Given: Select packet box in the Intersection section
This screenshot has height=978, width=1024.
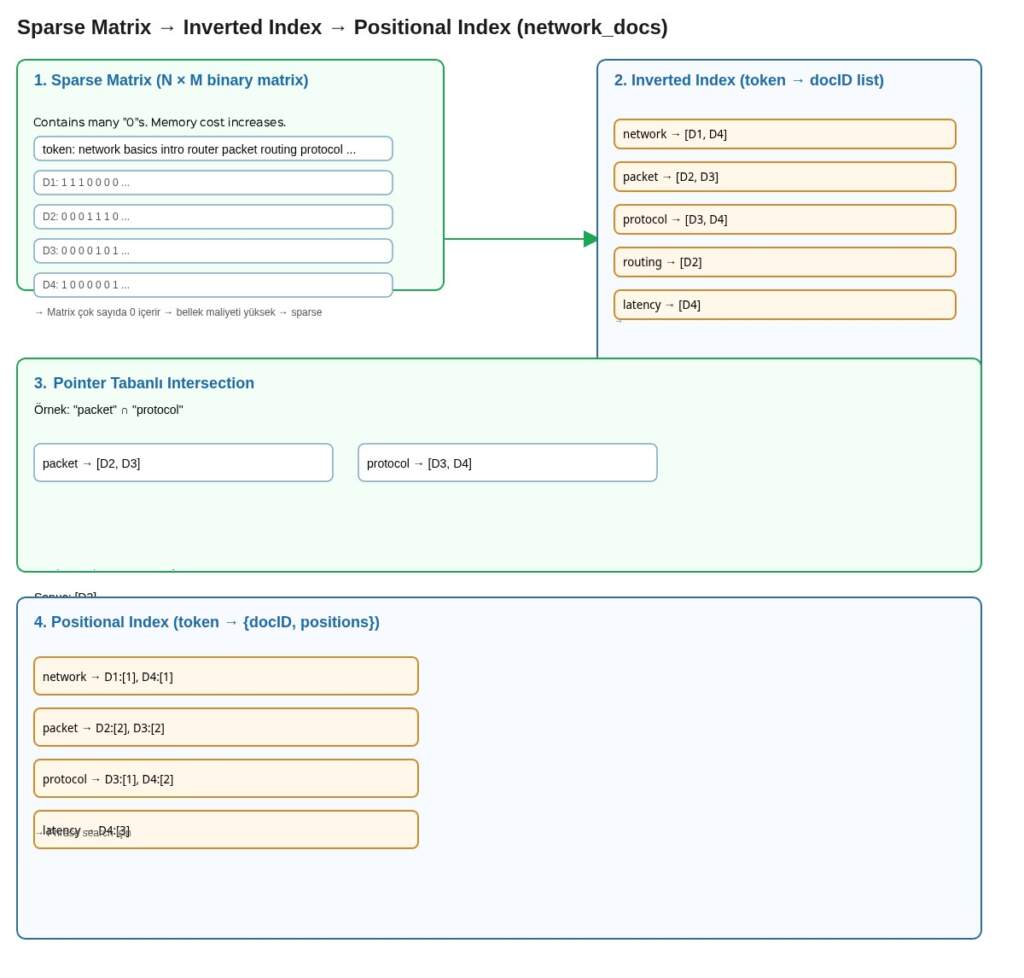Looking at the screenshot, I should pyautogui.click(x=183, y=463).
